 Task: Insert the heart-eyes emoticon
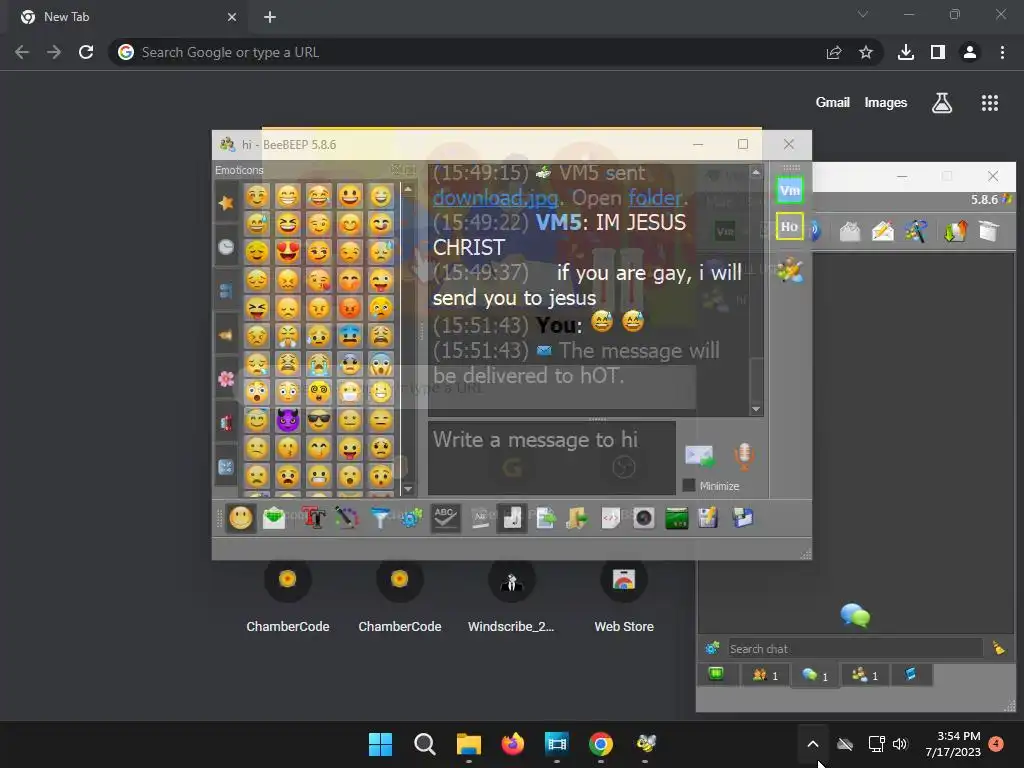pyautogui.click(x=288, y=252)
